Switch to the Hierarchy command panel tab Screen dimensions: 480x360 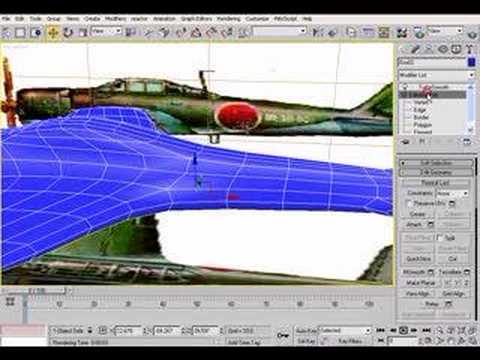pyautogui.click(x=429, y=50)
